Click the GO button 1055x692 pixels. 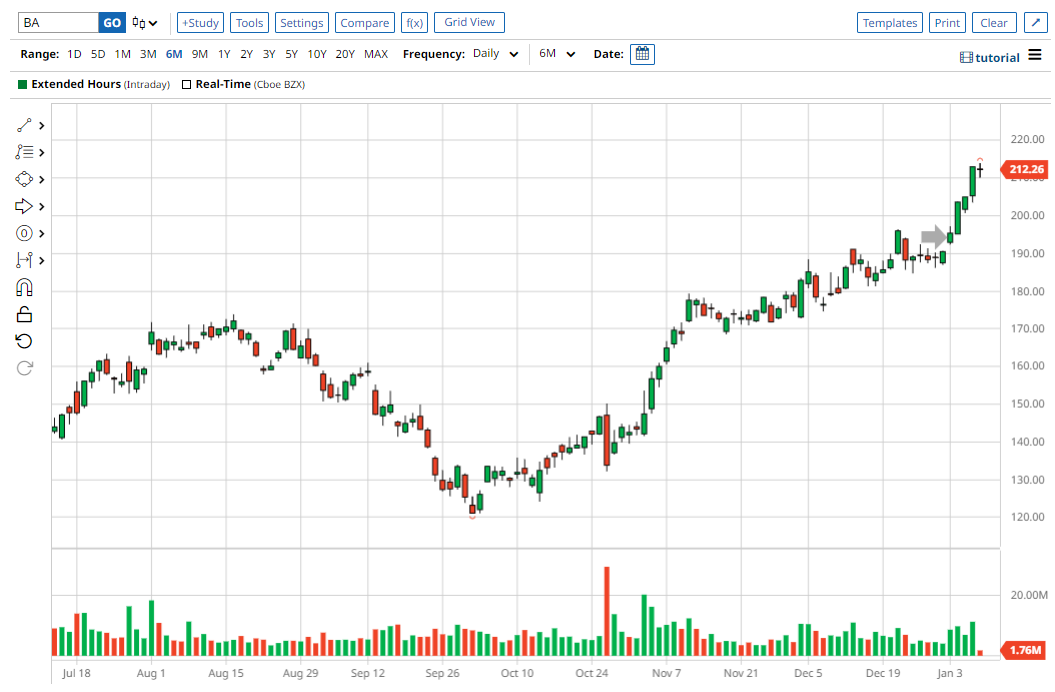pos(112,23)
